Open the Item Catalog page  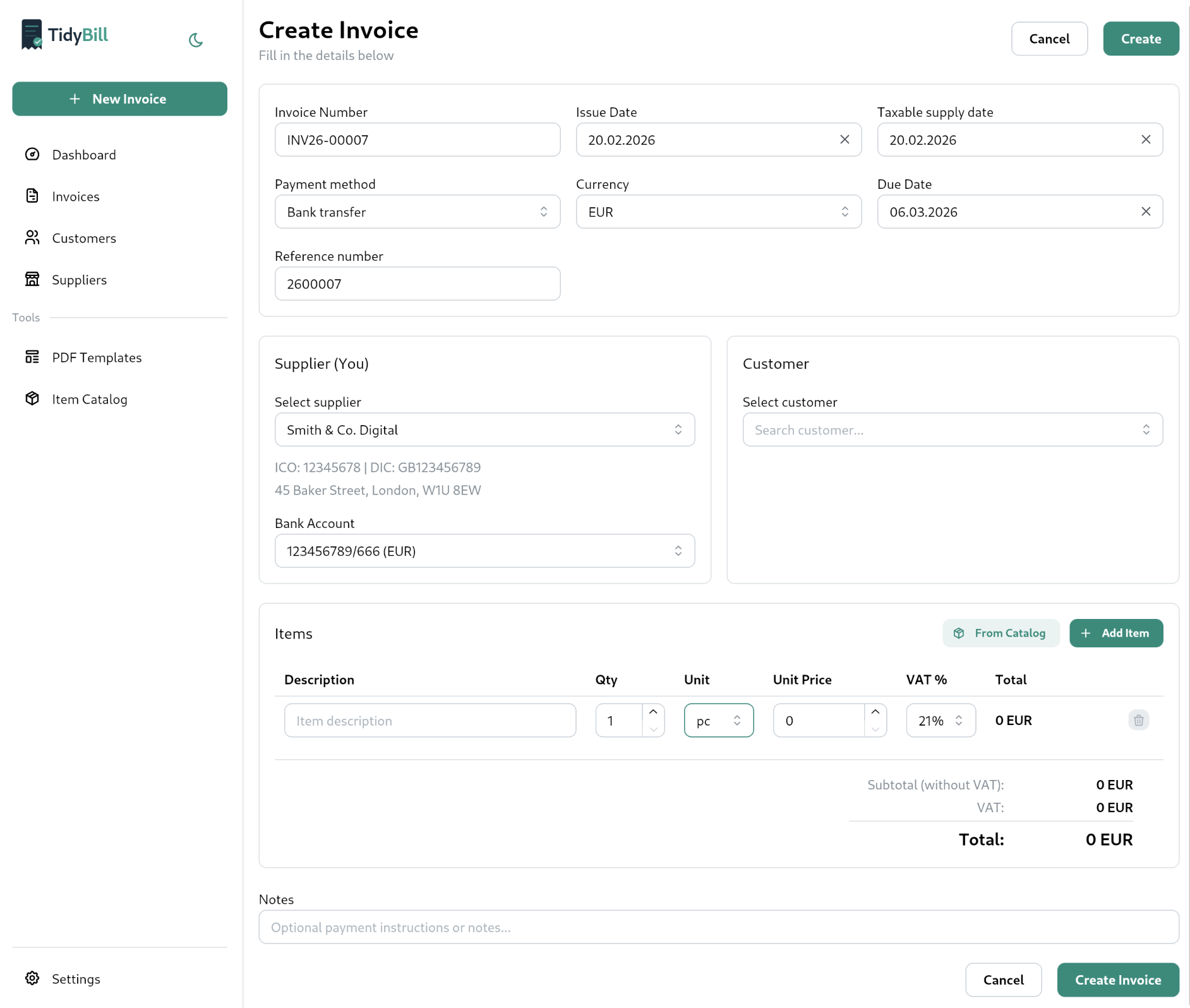[90, 399]
